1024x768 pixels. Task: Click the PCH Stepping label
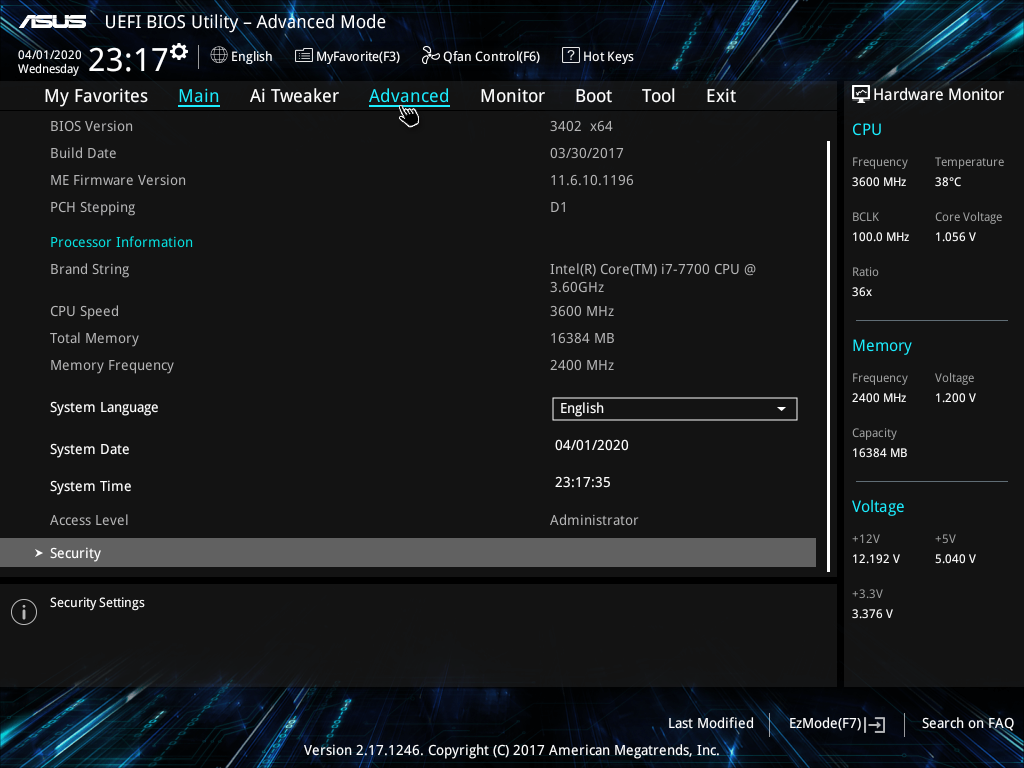click(x=93, y=208)
